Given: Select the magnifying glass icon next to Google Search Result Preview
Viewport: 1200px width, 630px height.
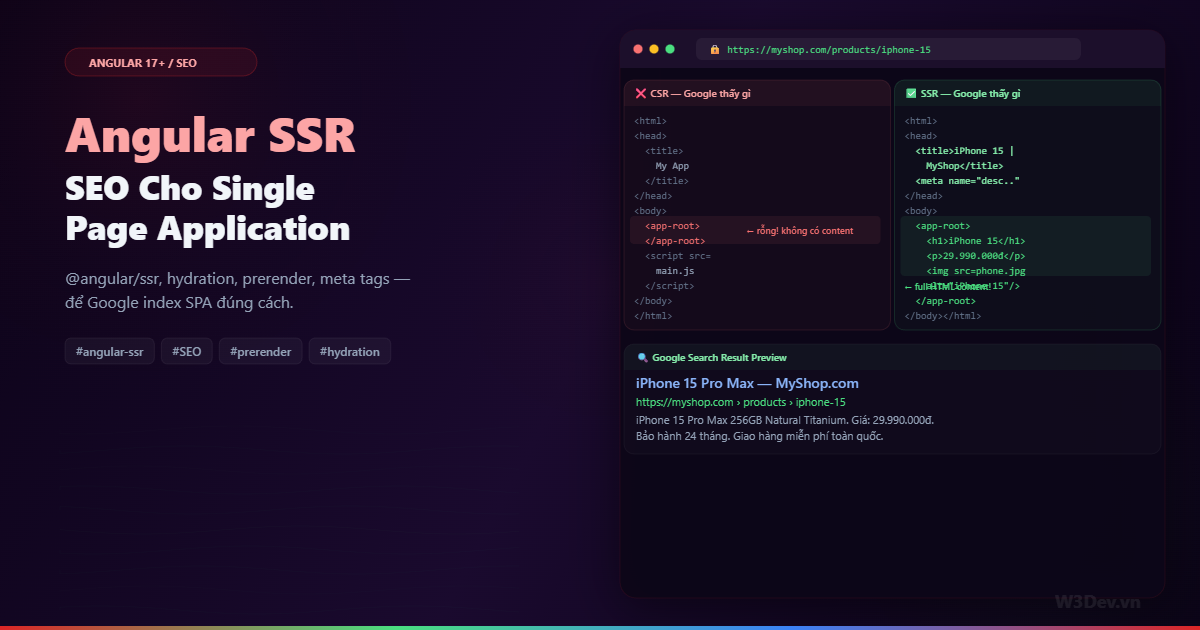Looking at the screenshot, I should [641, 357].
